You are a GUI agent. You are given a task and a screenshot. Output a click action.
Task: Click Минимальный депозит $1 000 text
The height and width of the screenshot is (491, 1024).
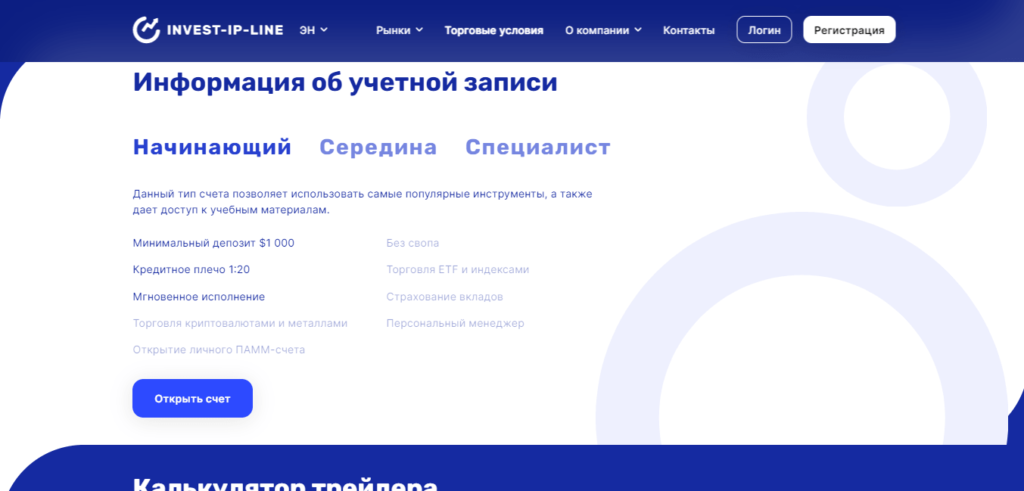214,243
